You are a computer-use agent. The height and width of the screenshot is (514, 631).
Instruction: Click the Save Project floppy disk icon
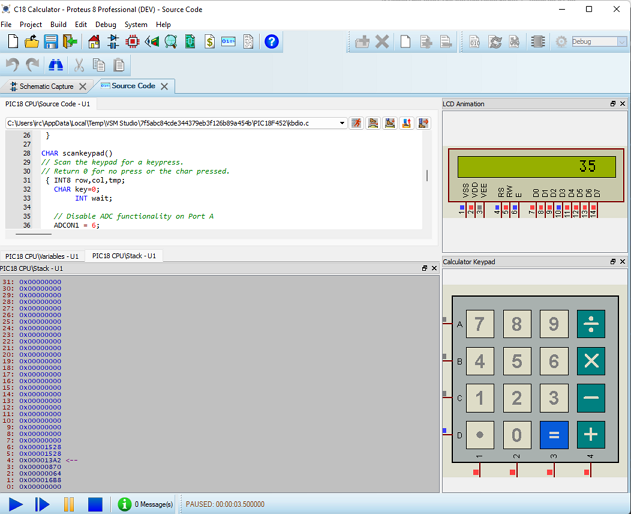coord(51,42)
